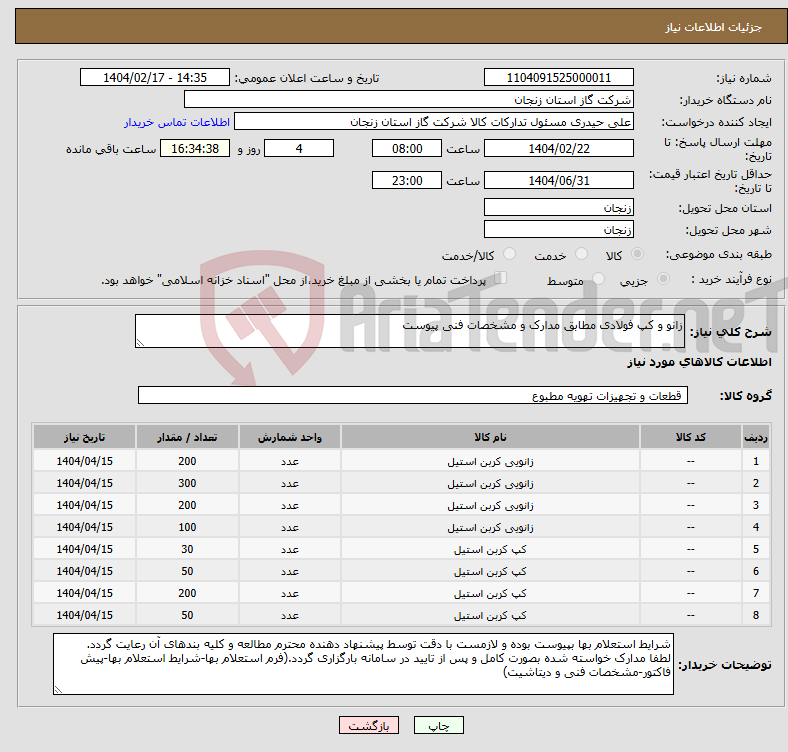Click the کد کالا column header

pos(691,437)
